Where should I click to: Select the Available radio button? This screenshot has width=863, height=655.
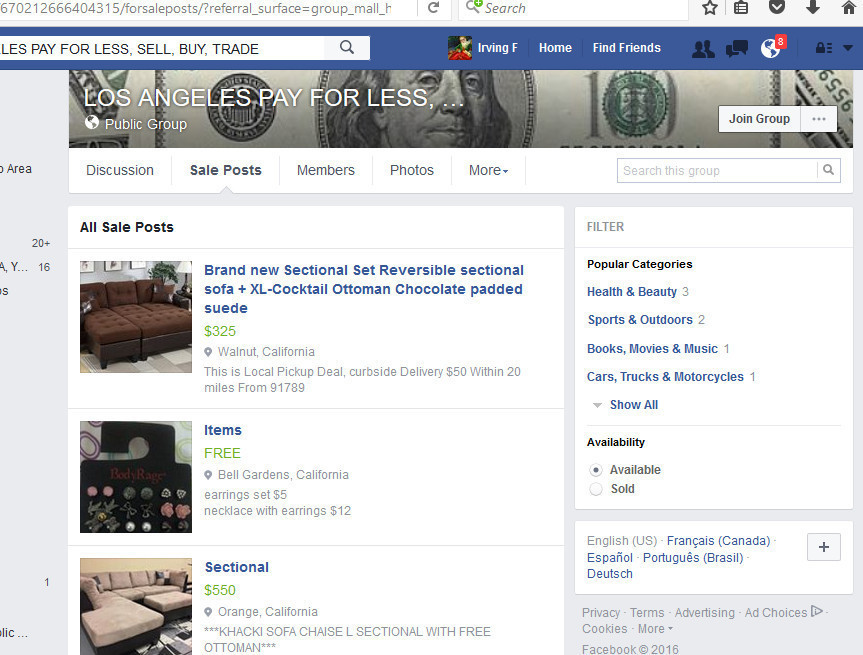(596, 470)
